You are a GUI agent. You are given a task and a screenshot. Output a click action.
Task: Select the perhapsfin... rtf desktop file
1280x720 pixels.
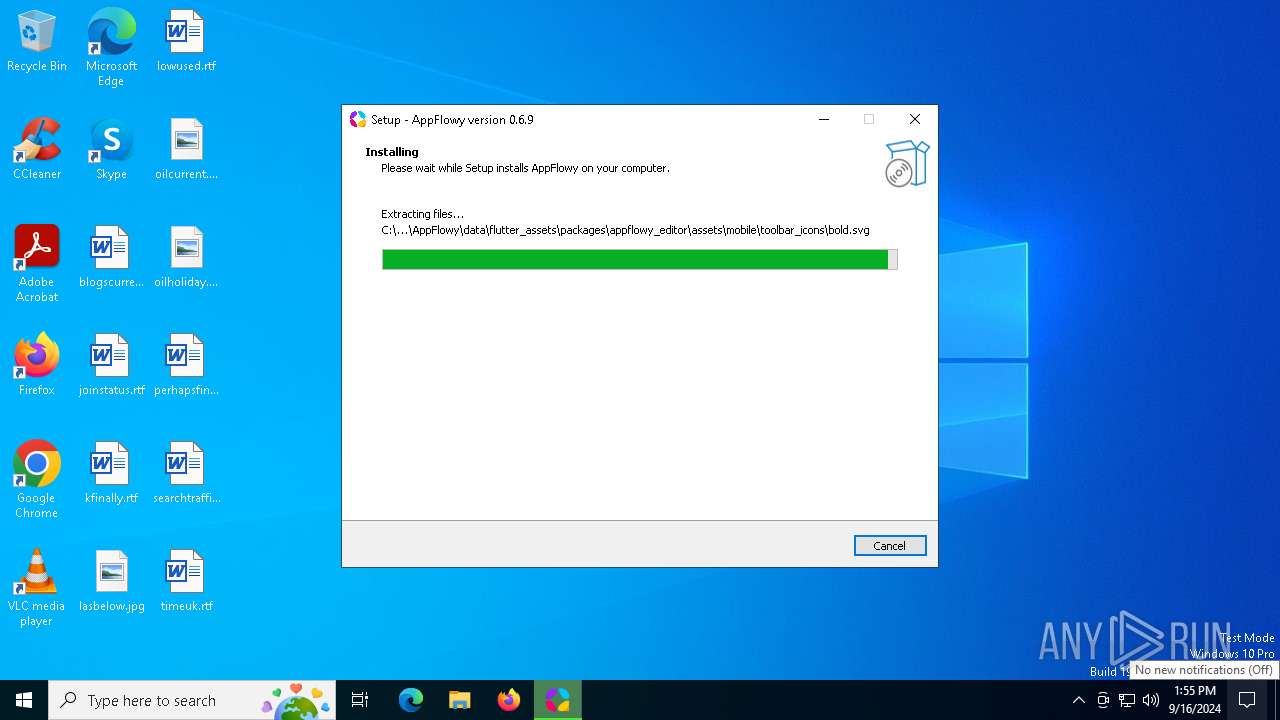[x=186, y=366]
